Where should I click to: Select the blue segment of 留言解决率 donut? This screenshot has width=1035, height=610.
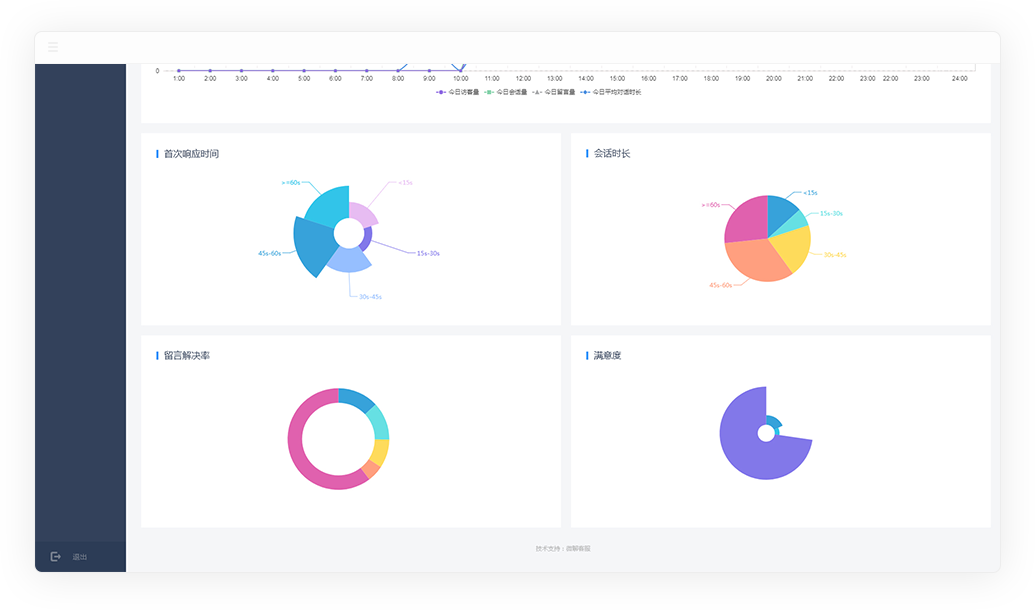[x=357, y=398]
